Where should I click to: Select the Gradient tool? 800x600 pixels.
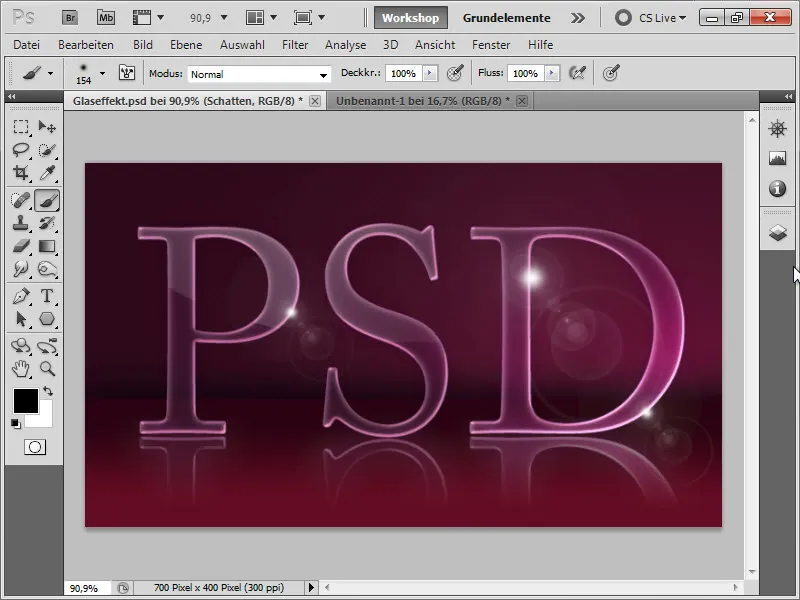coord(47,246)
